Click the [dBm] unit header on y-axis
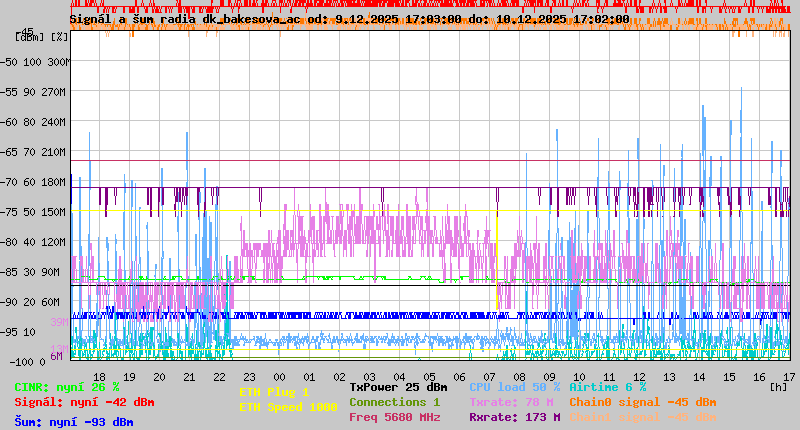Image resolution: width=800 pixels, height=430 pixels. 30,37
